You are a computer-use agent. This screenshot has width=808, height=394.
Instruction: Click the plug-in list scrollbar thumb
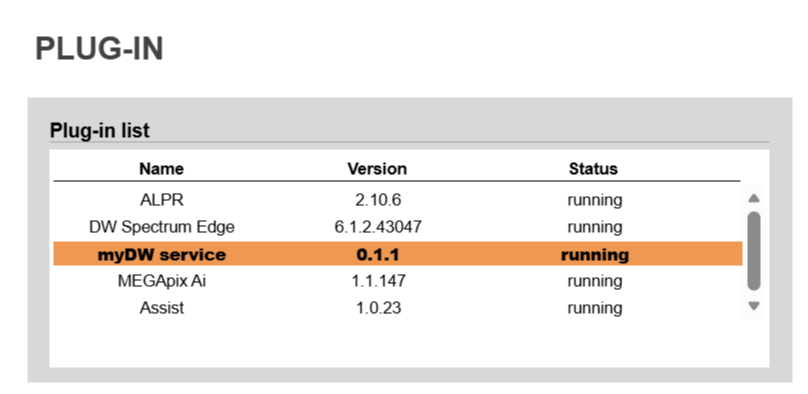[x=754, y=251]
